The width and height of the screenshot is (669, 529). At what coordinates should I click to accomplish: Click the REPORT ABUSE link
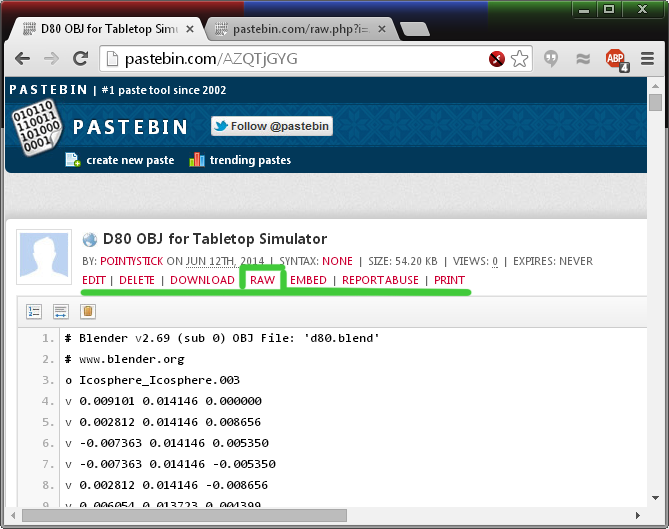point(380,280)
